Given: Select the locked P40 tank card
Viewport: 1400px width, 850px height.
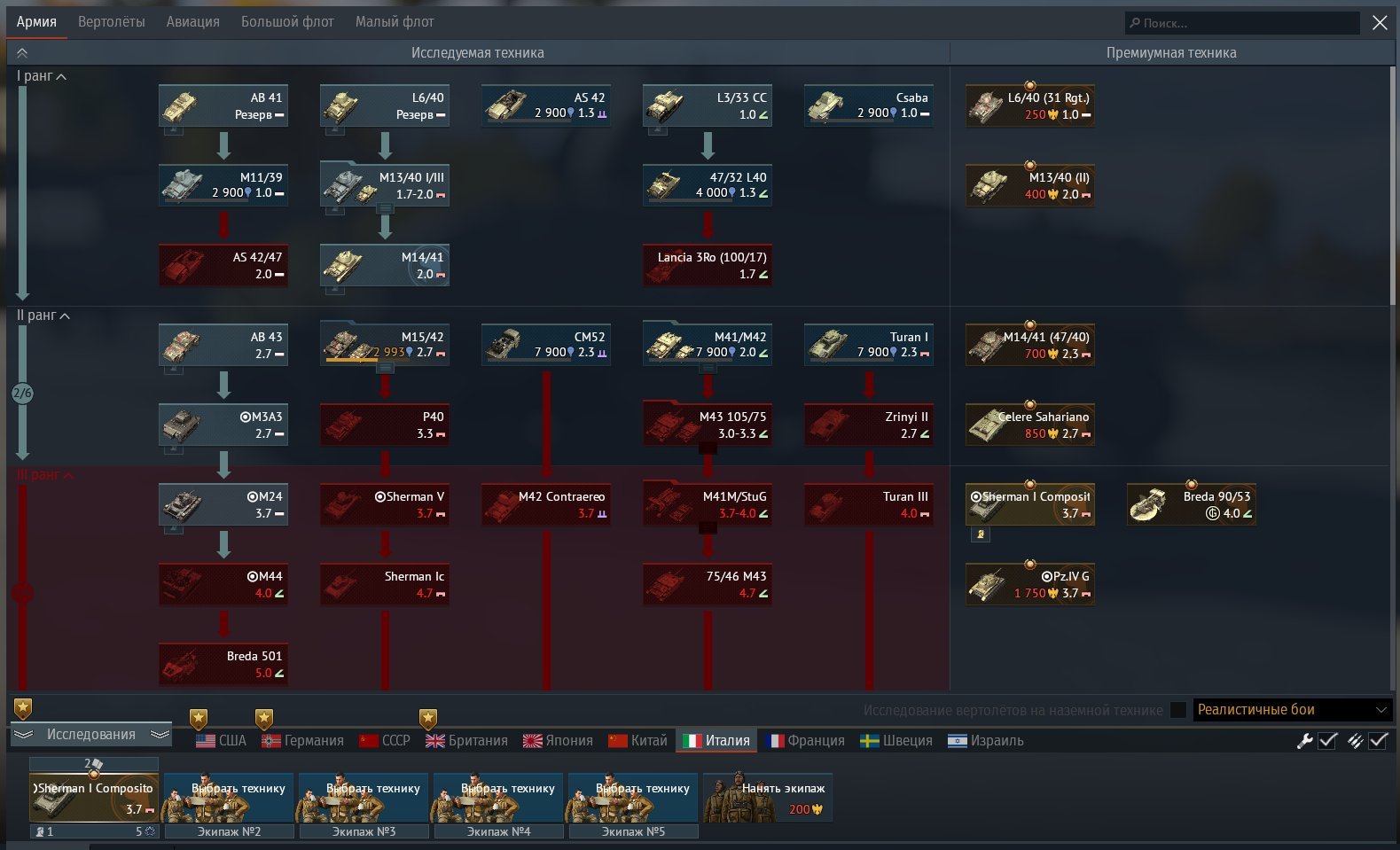Looking at the screenshot, I should [385, 425].
